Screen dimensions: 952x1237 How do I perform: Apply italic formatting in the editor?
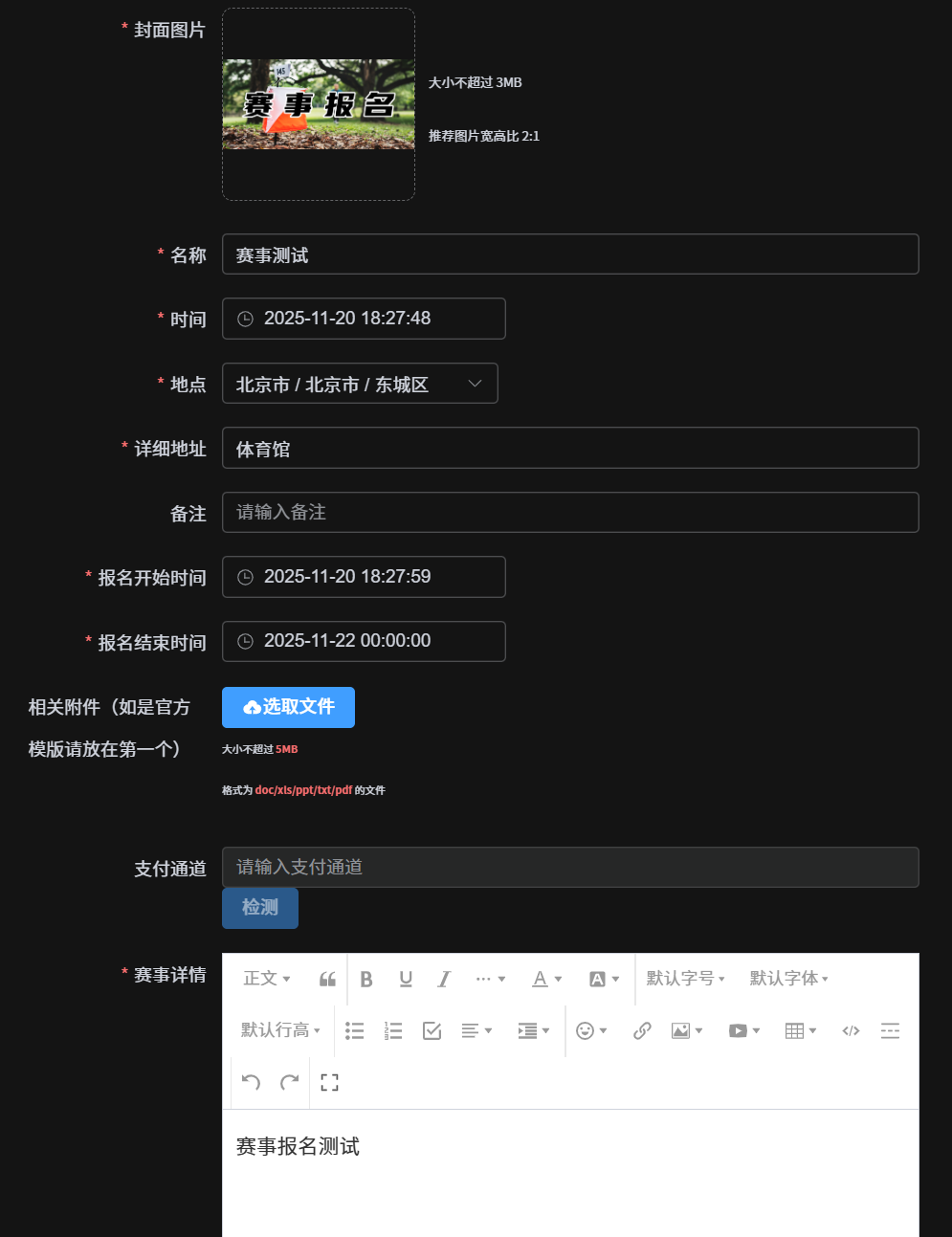[444, 979]
